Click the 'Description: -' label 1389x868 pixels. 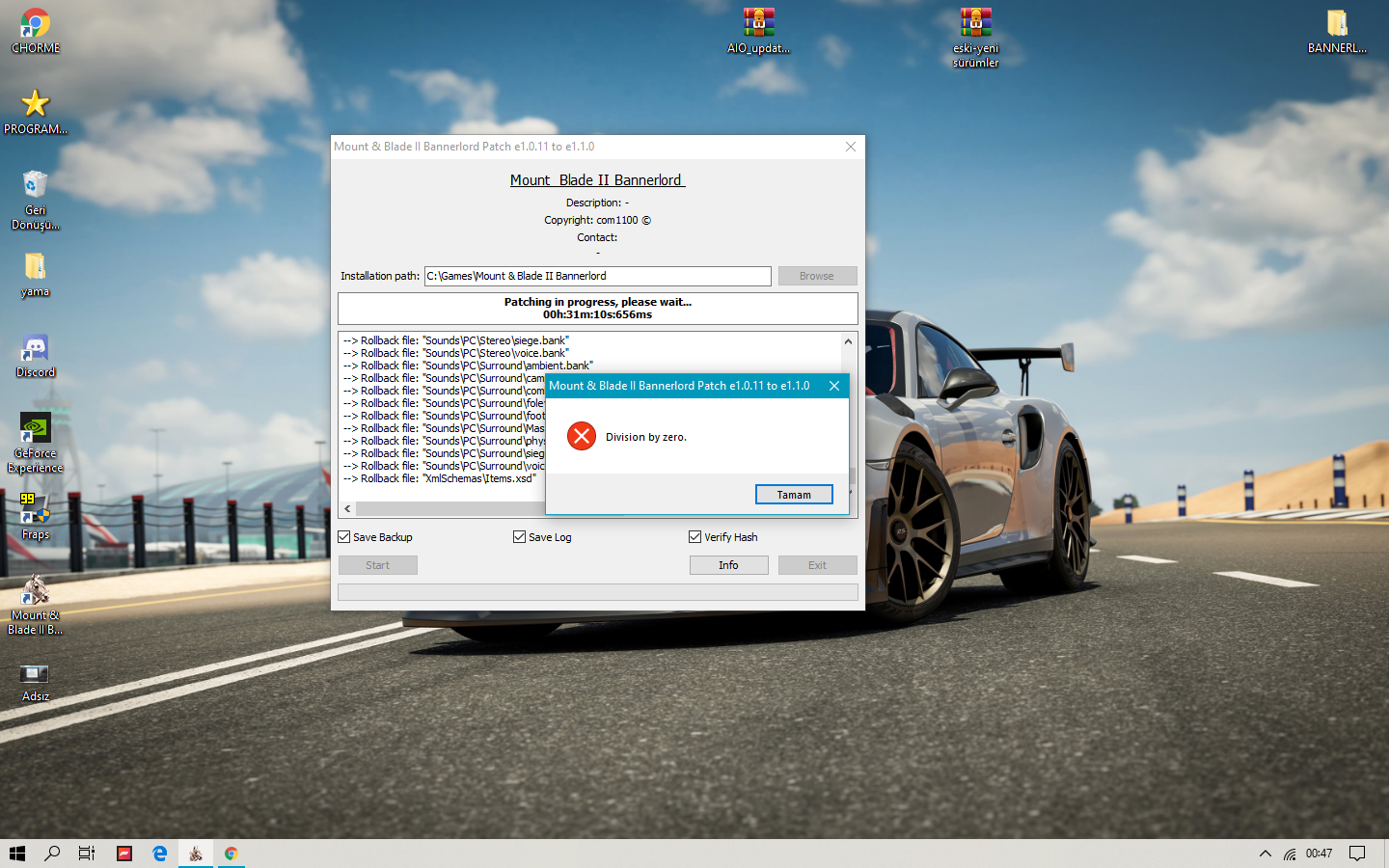point(597,203)
